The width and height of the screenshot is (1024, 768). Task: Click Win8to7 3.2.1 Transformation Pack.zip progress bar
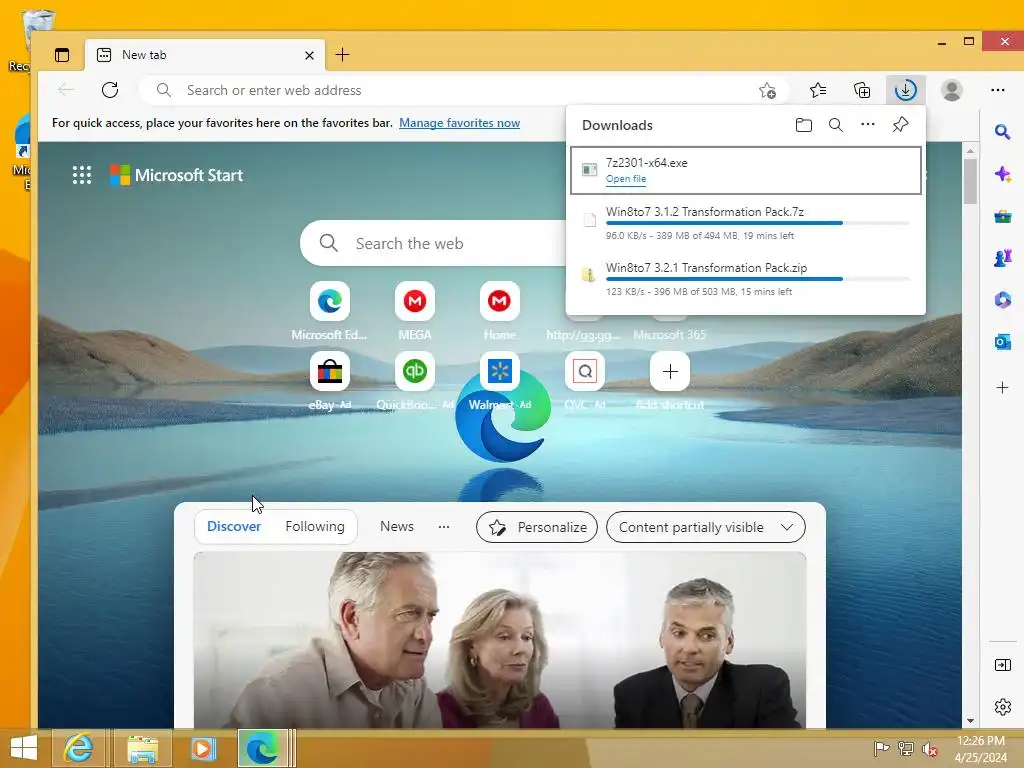pyautogui.click(x=758, y=279)
